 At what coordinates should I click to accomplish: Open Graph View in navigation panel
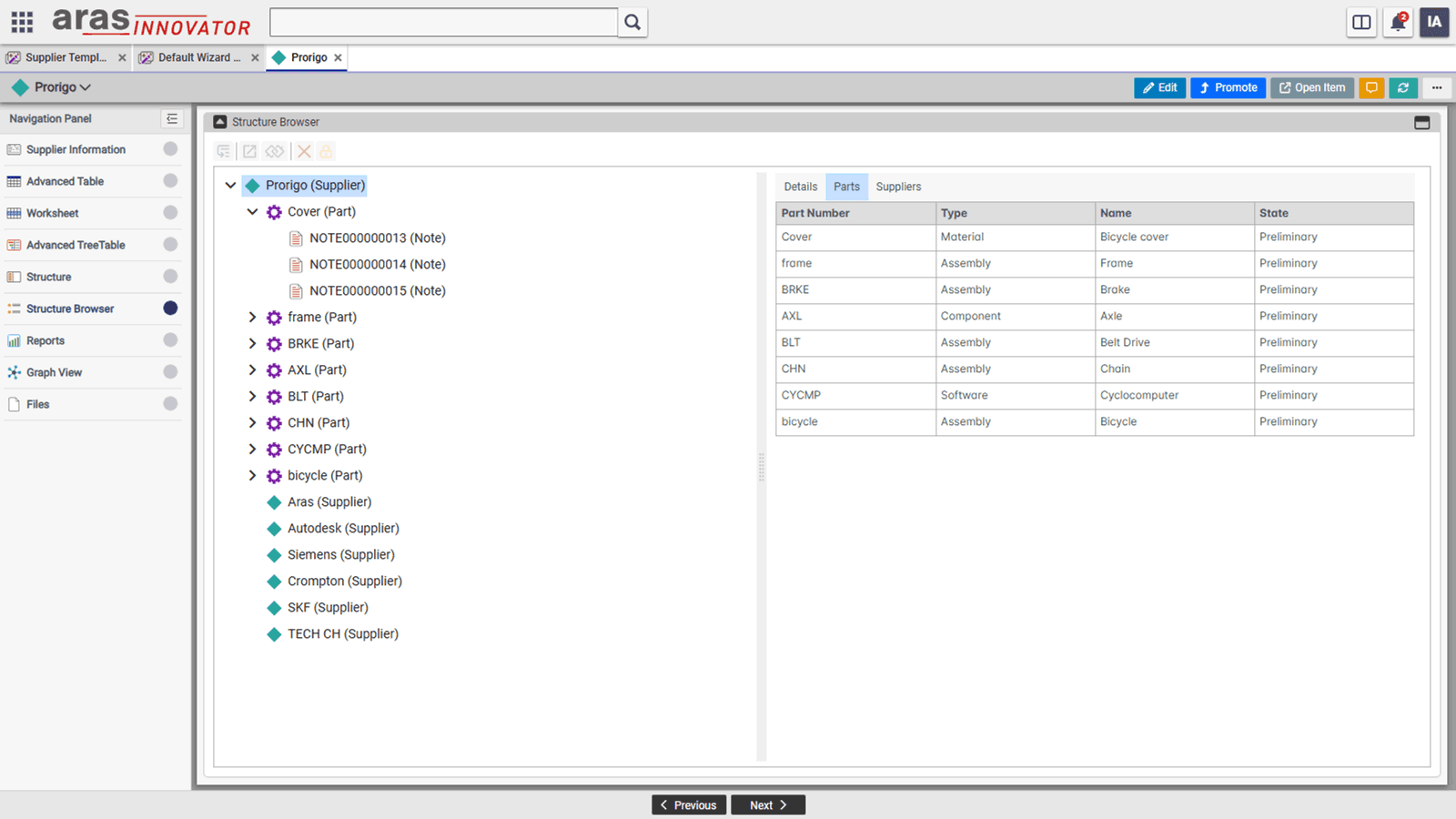click(x=54, y=372)
